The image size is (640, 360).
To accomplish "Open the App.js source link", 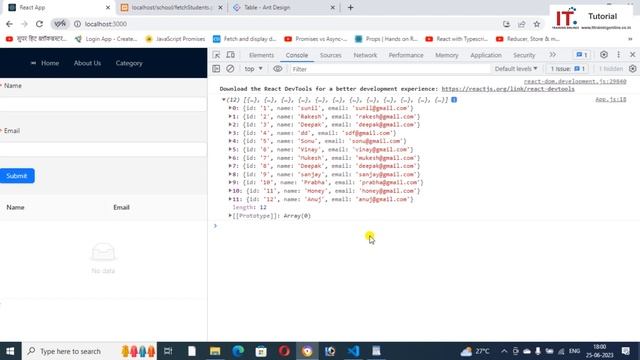I will click(x=611, y=99).
